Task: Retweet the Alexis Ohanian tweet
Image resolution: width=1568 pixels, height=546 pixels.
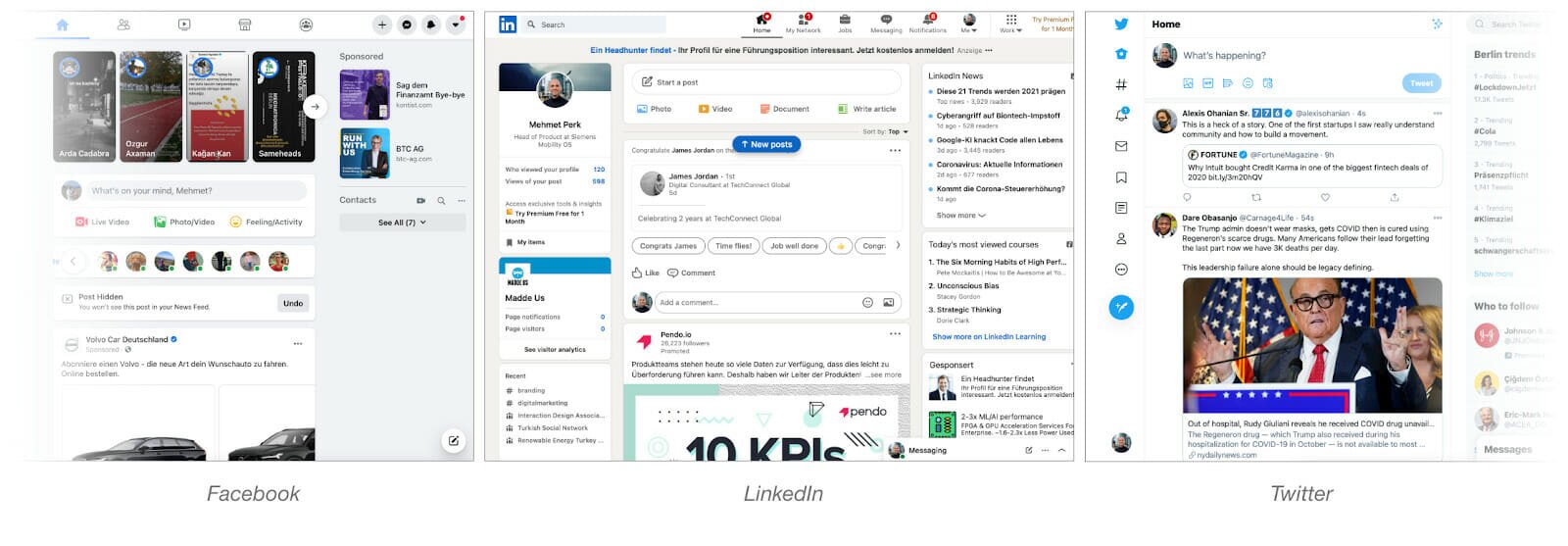Action: point(1256,197)
